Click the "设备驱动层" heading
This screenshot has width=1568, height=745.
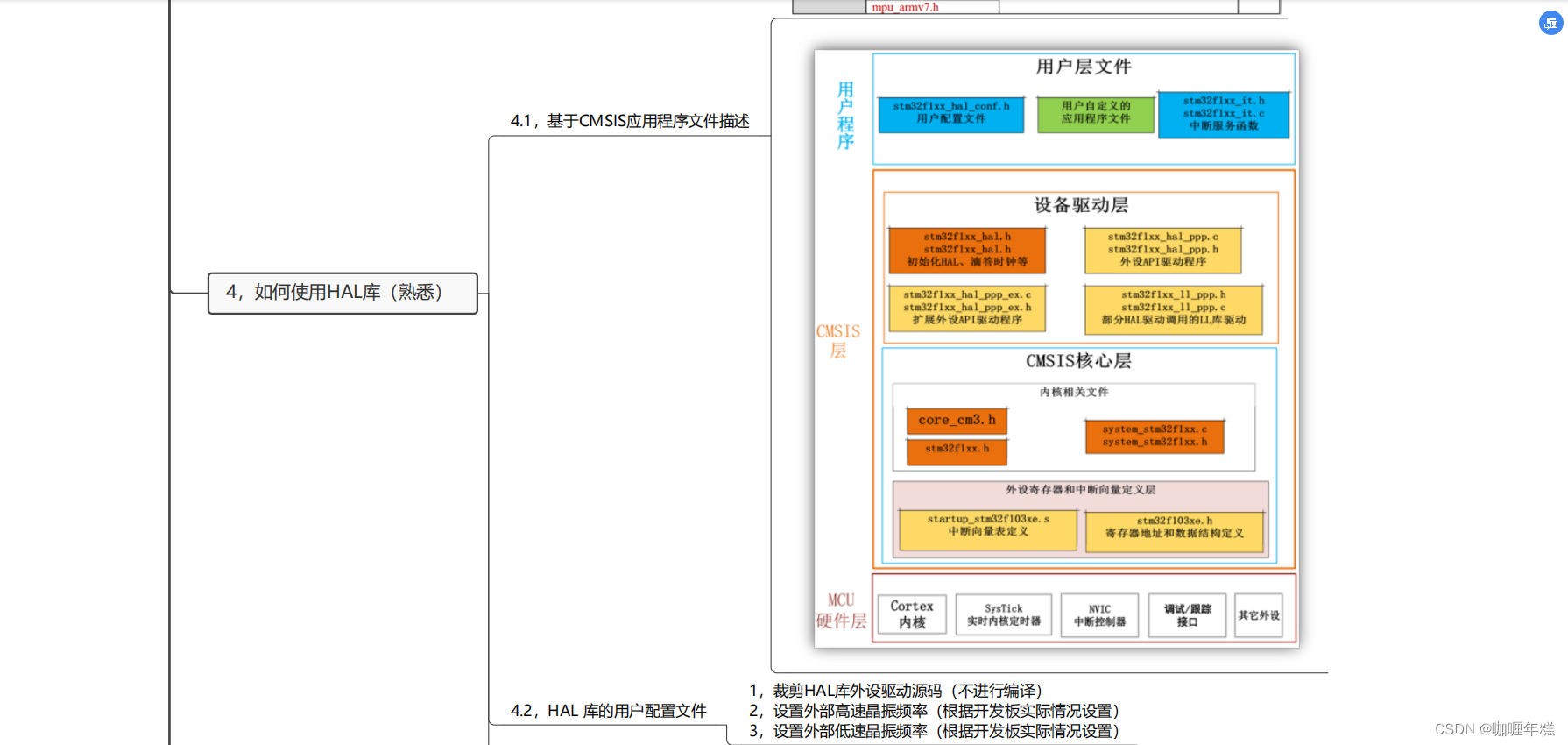pos(1081,205)
